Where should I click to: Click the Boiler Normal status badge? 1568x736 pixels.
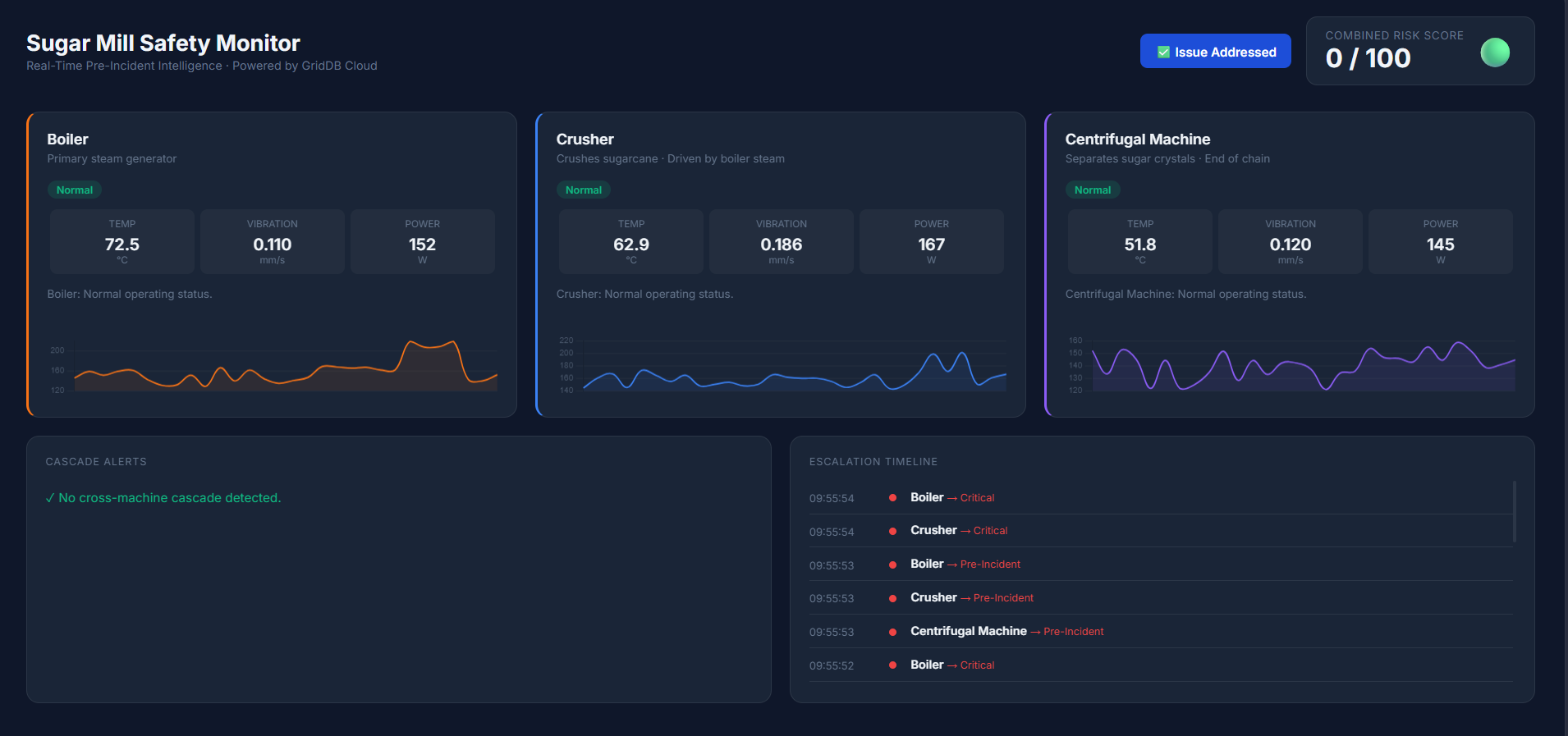[x=74, y=190]
